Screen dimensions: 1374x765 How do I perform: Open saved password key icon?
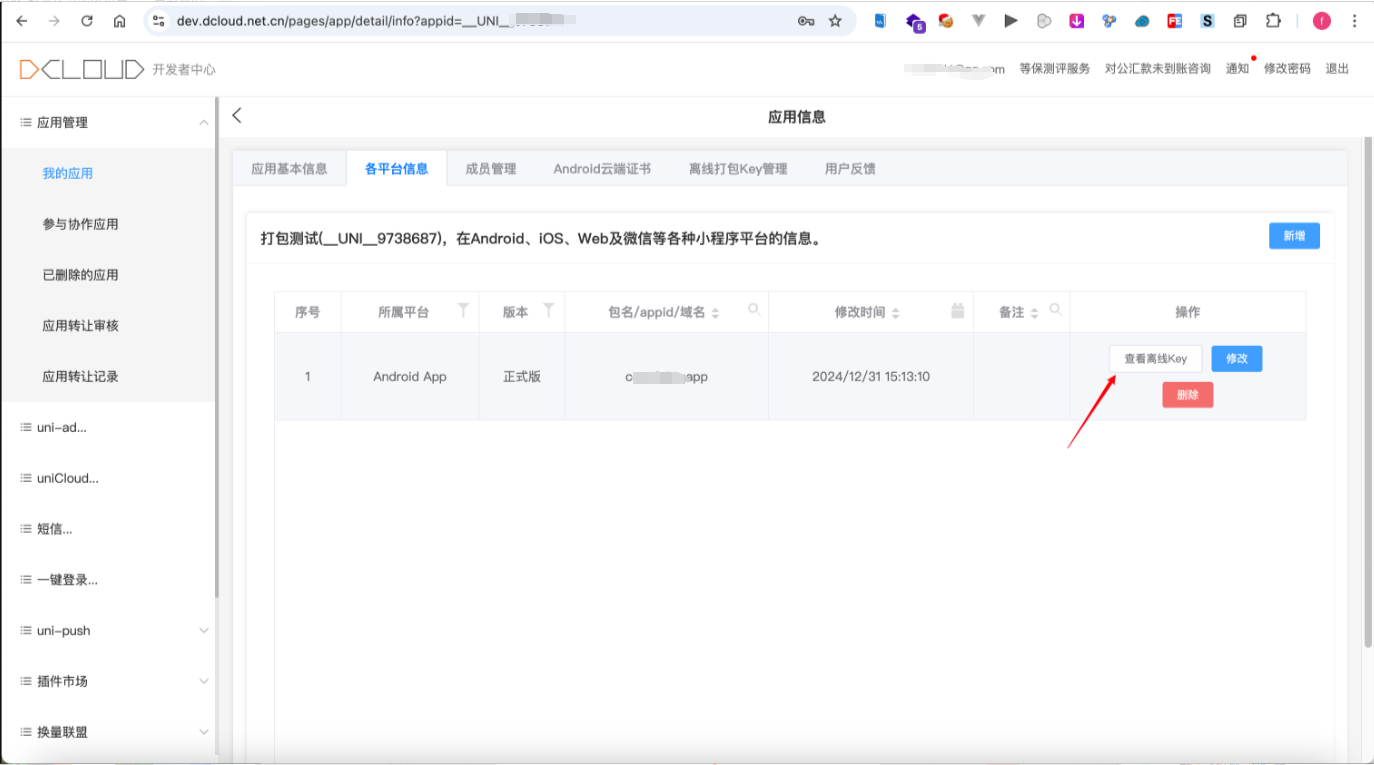(x=806, y=21)
